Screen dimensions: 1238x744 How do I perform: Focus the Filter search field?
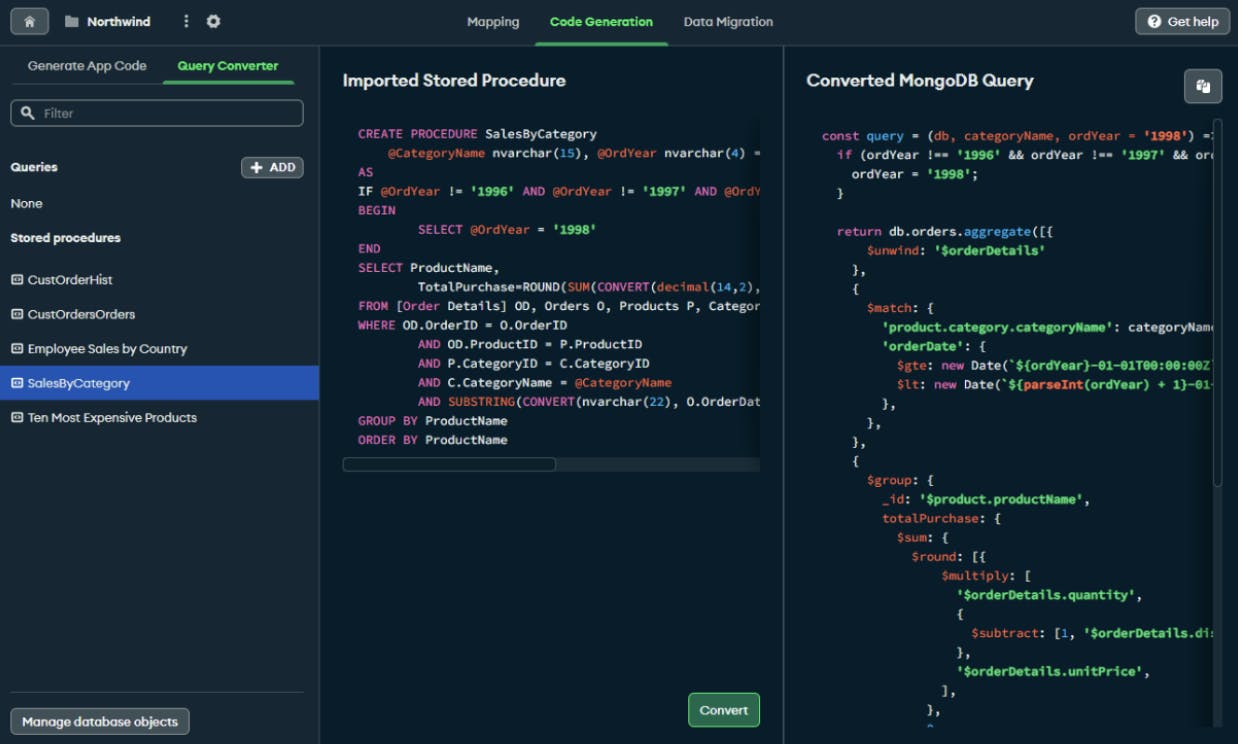pos(165,113)
